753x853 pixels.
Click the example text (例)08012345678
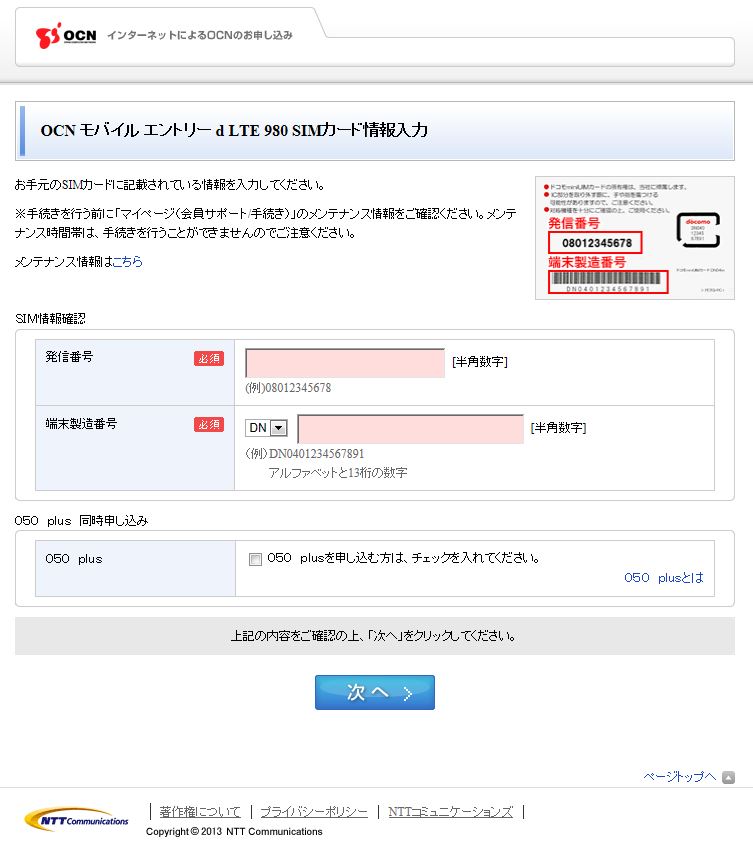point(288,388)
